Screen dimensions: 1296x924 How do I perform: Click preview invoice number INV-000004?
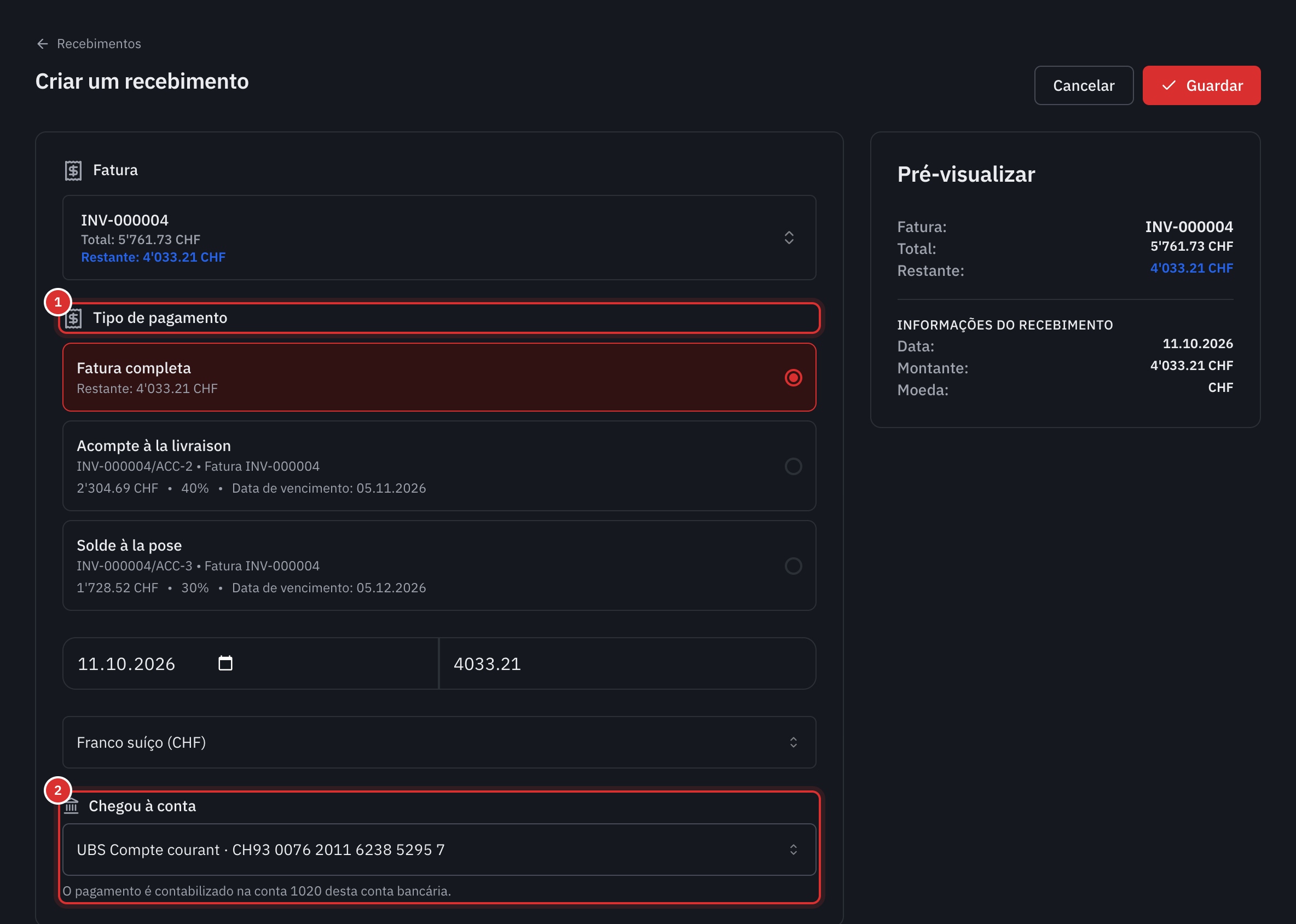pos(1189,227)
